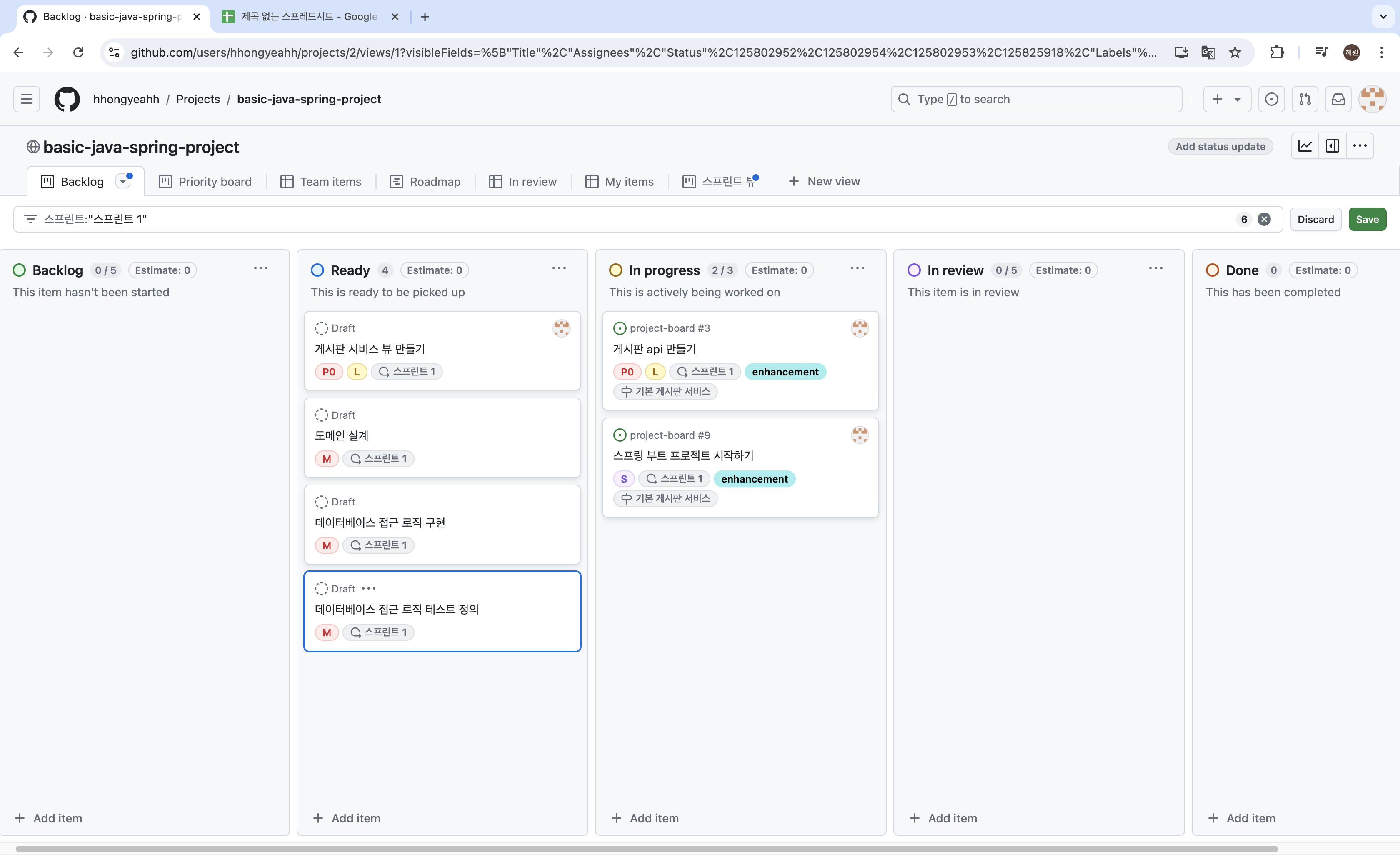Open the Ready column three-dot menu
This screenshot has width=1400, height=855.
point(558,268)
